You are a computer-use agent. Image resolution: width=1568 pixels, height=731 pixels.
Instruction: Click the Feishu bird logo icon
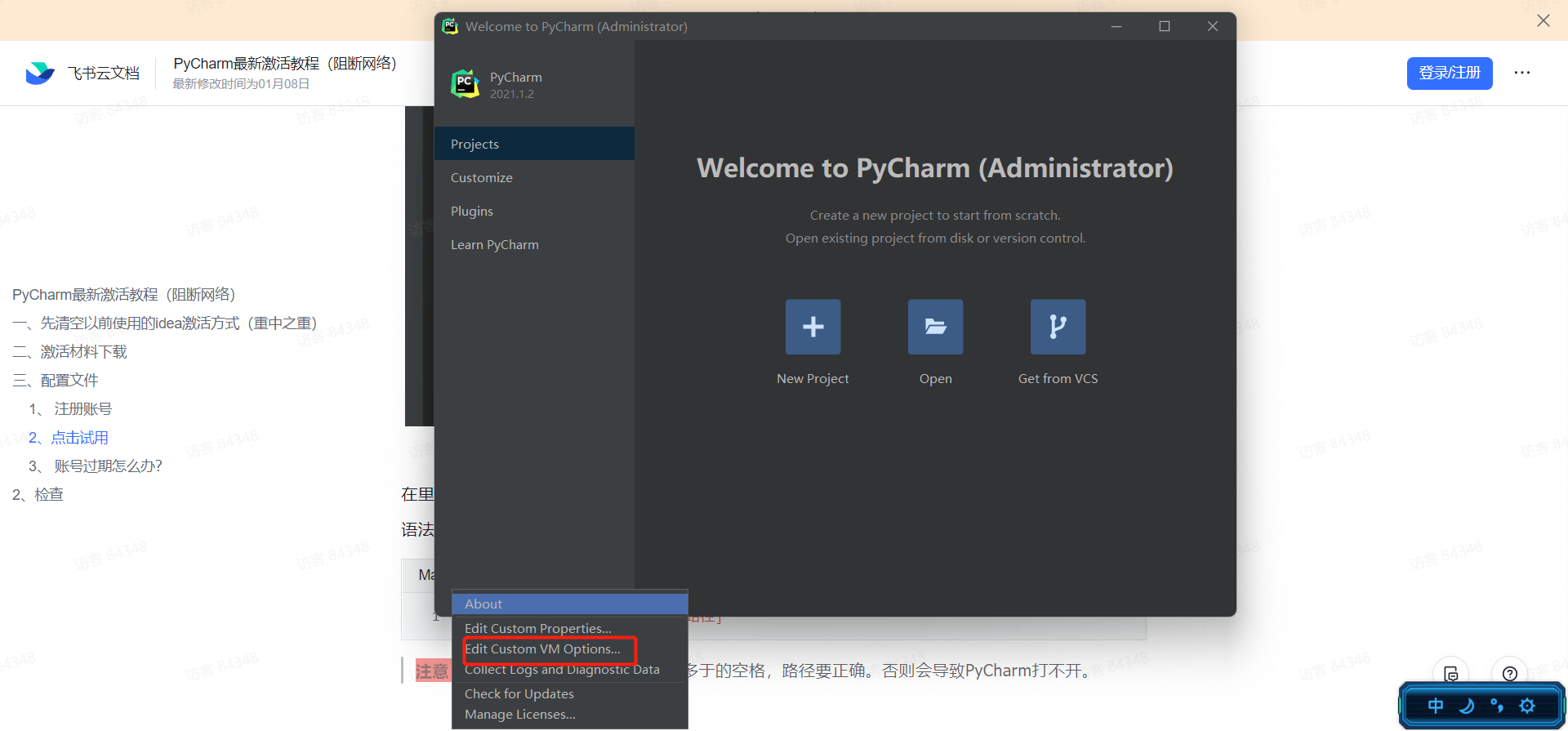pos(40,74)
